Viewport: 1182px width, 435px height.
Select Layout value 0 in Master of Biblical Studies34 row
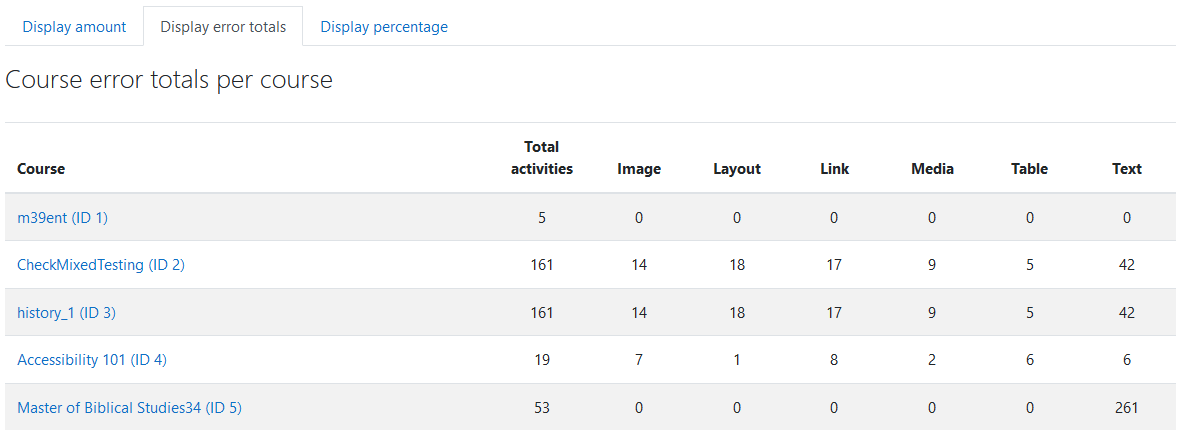737,408
